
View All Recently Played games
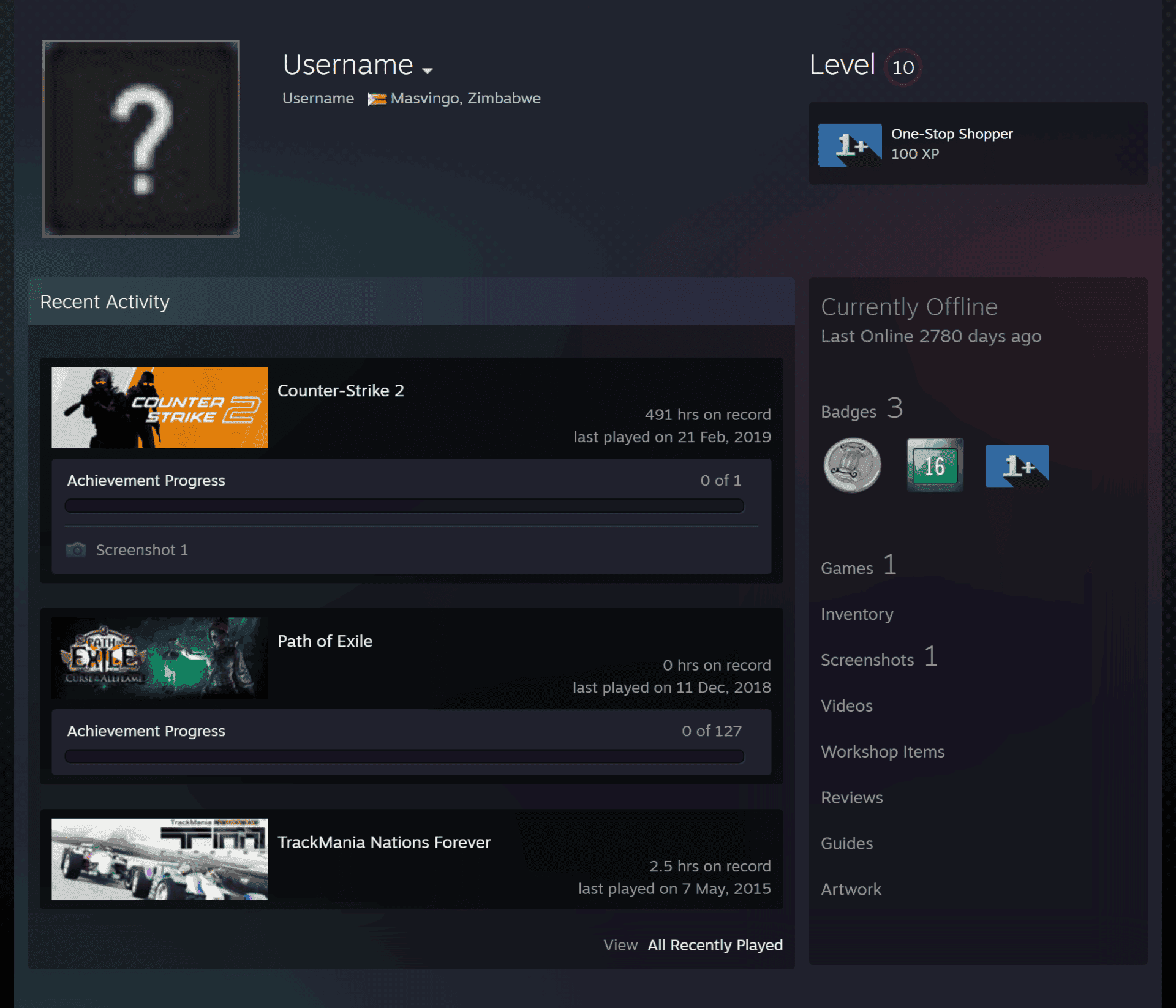[715, 945]
